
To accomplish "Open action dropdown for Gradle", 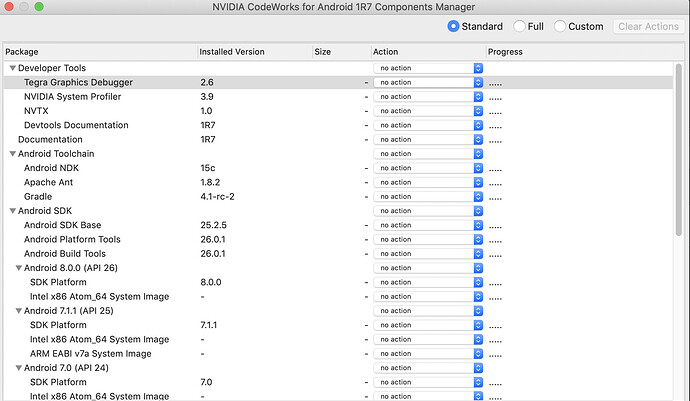I will point(428,197).
